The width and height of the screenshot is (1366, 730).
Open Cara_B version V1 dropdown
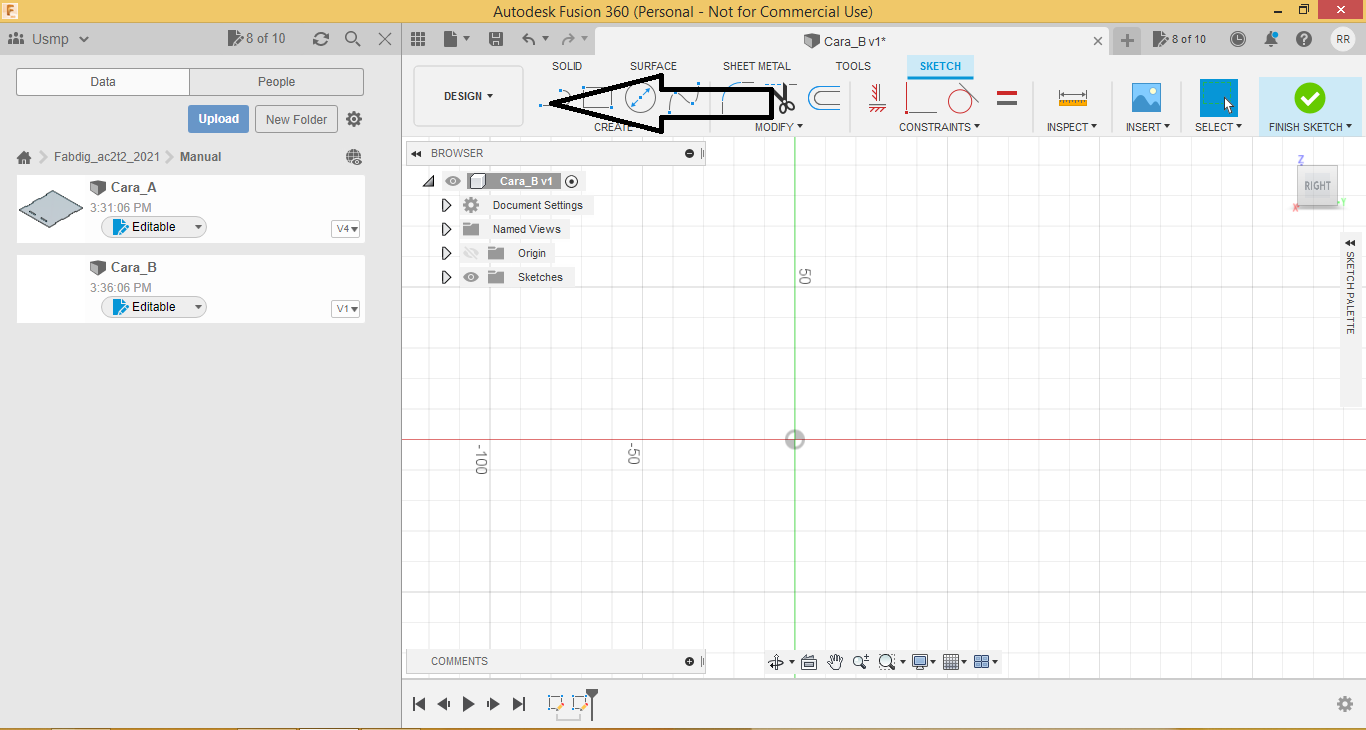pos(346,309)
